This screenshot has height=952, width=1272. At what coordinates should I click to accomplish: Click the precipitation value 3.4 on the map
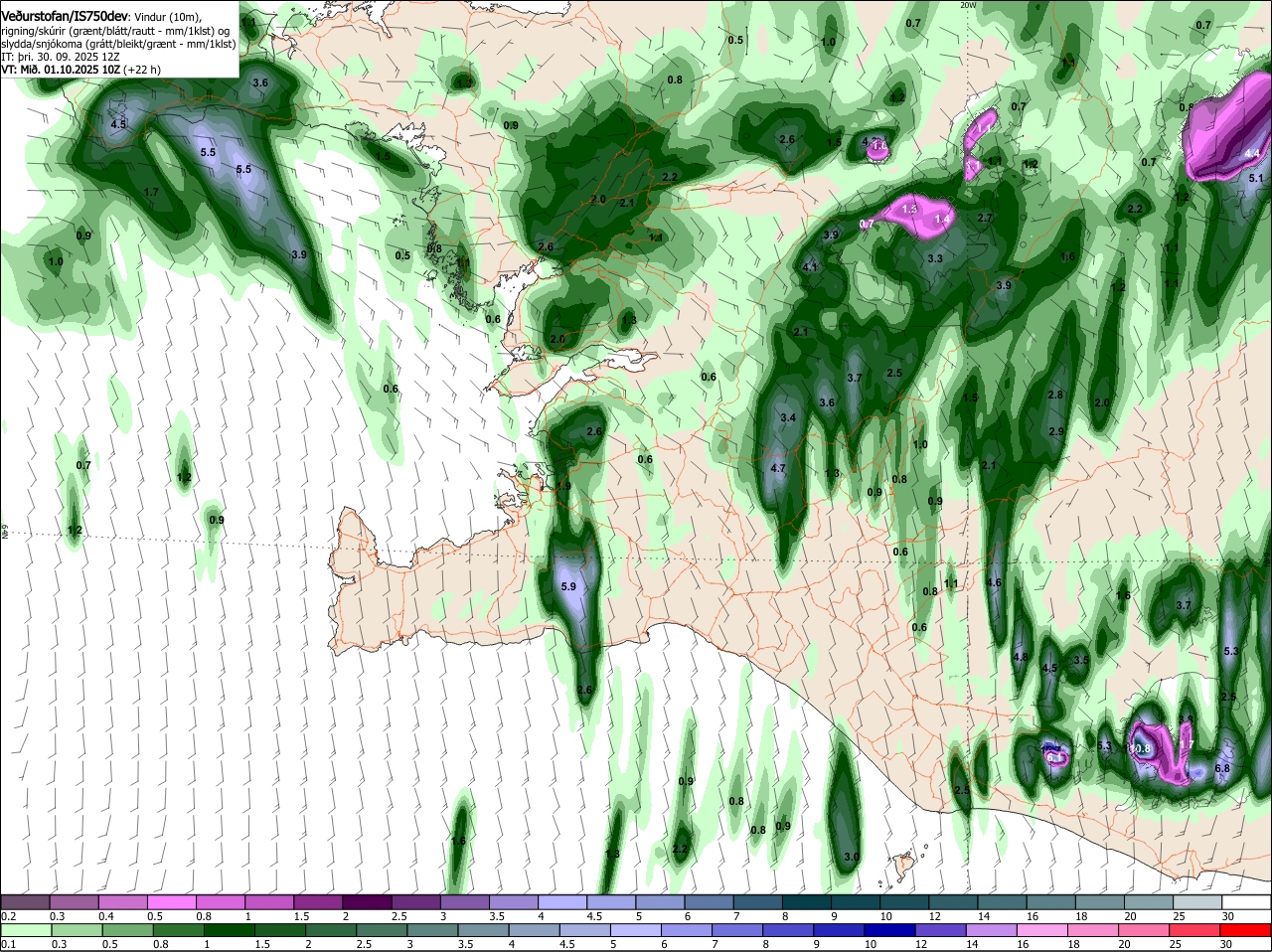[x=789, y=418]
